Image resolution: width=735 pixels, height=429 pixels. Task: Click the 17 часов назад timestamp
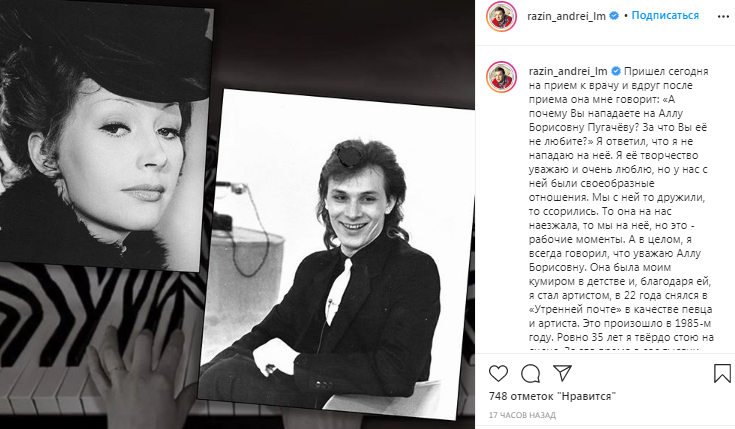click(522, 415)
